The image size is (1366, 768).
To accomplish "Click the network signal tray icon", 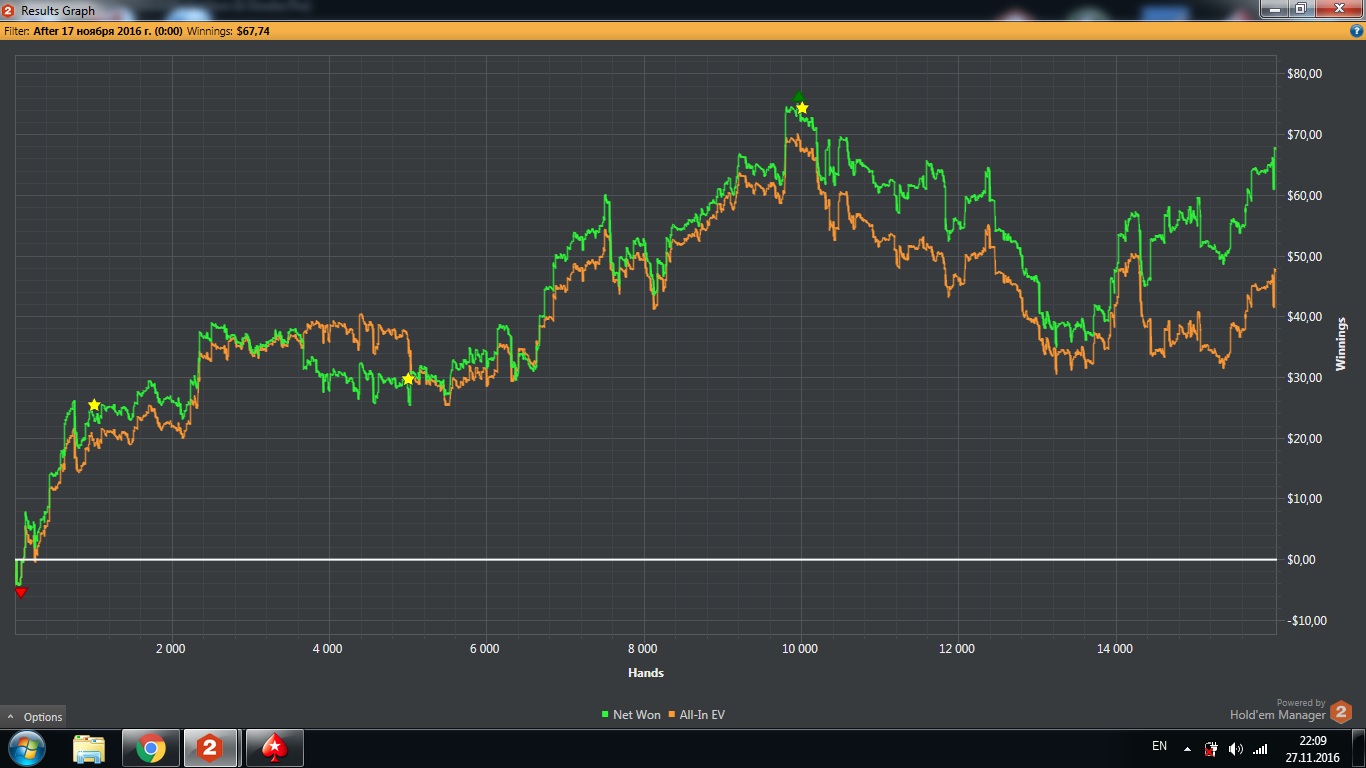I will click(1260, 748).
